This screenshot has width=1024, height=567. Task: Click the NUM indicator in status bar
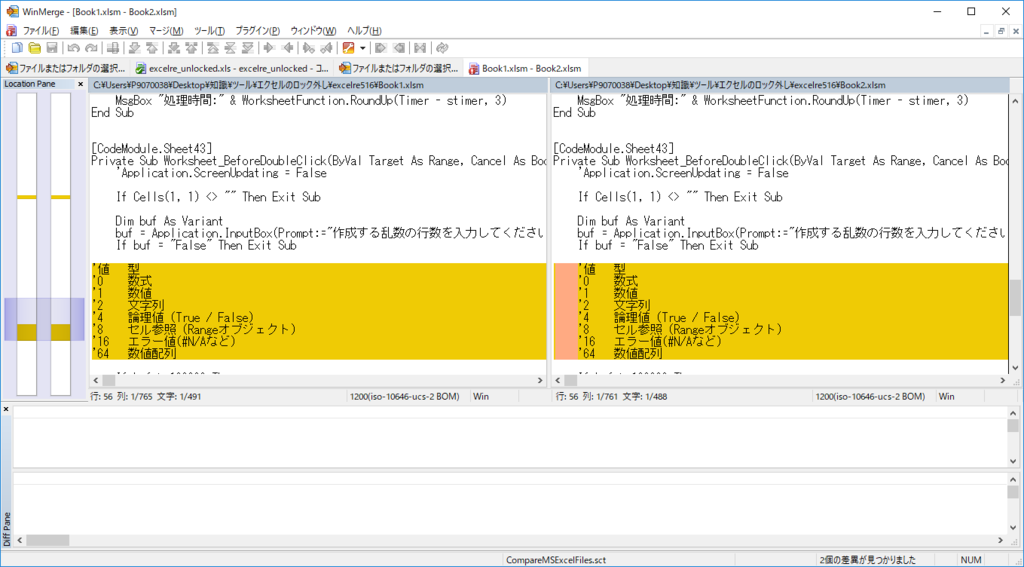click(x=971, y=560)
